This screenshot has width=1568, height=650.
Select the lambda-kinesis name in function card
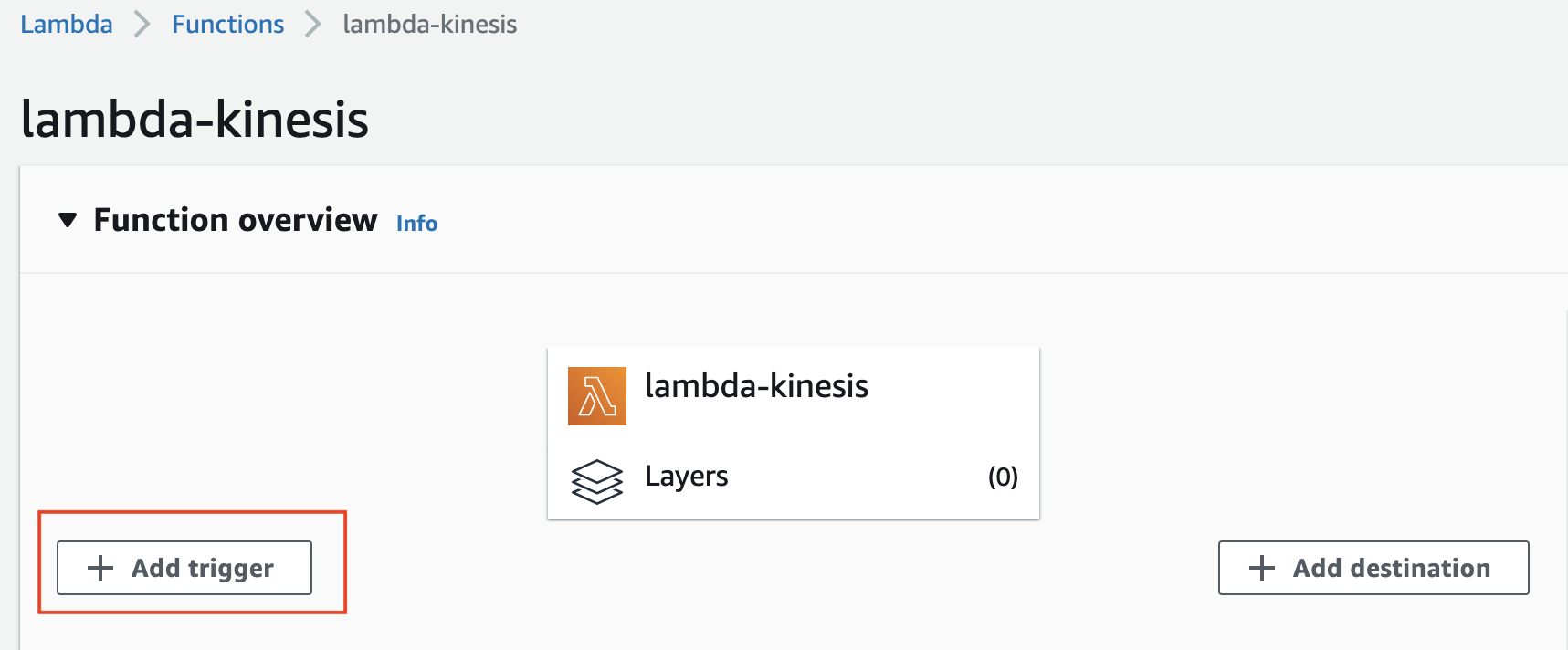click(x=756, y=386)
